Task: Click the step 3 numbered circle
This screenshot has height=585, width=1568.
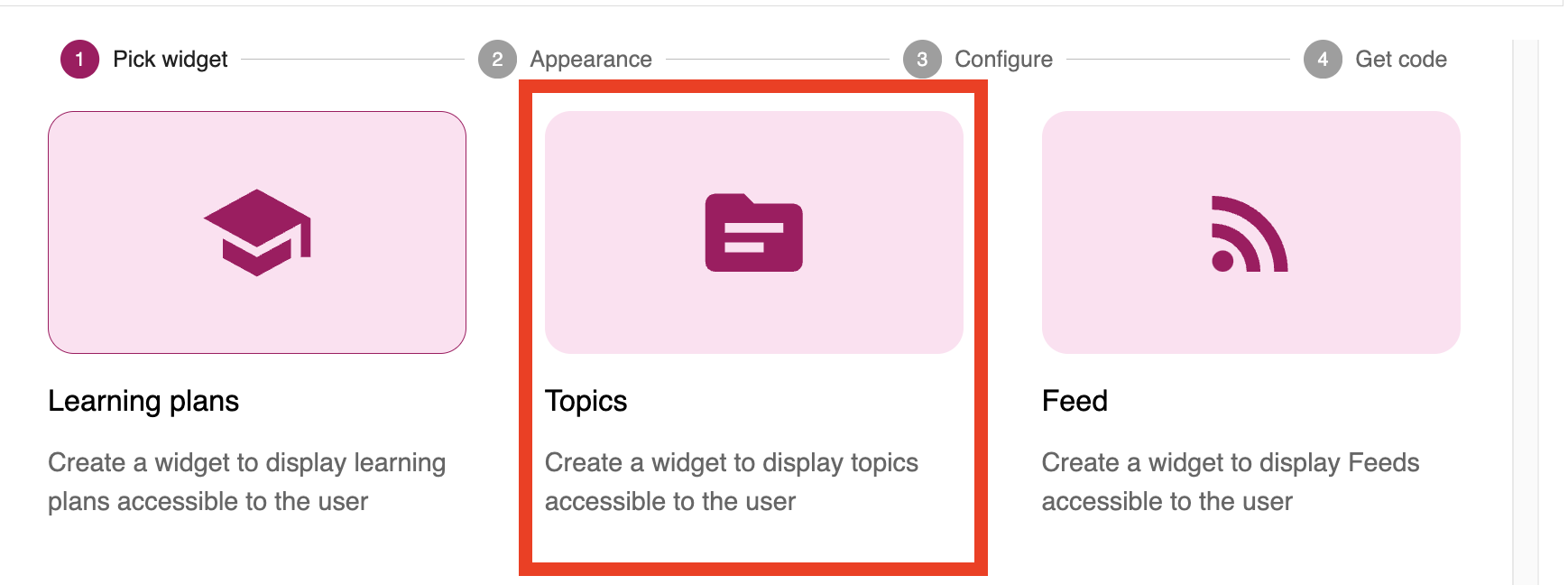Action: click(x=922, y=60)
